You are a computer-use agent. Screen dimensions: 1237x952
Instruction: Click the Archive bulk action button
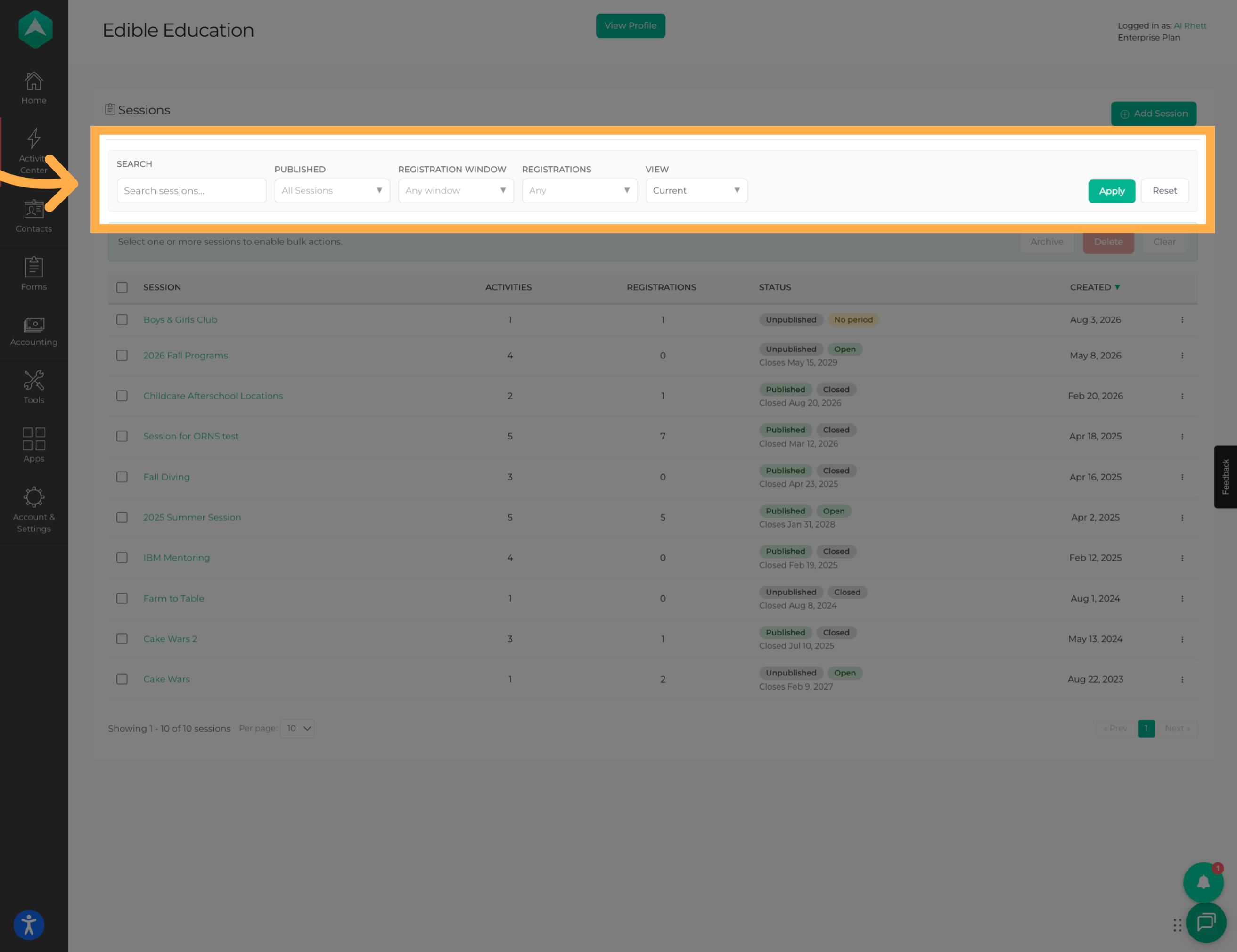(1047, 242)
